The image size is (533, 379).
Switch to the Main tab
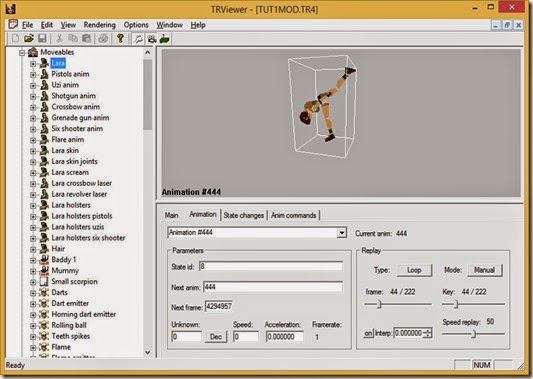tap(171, 215)
